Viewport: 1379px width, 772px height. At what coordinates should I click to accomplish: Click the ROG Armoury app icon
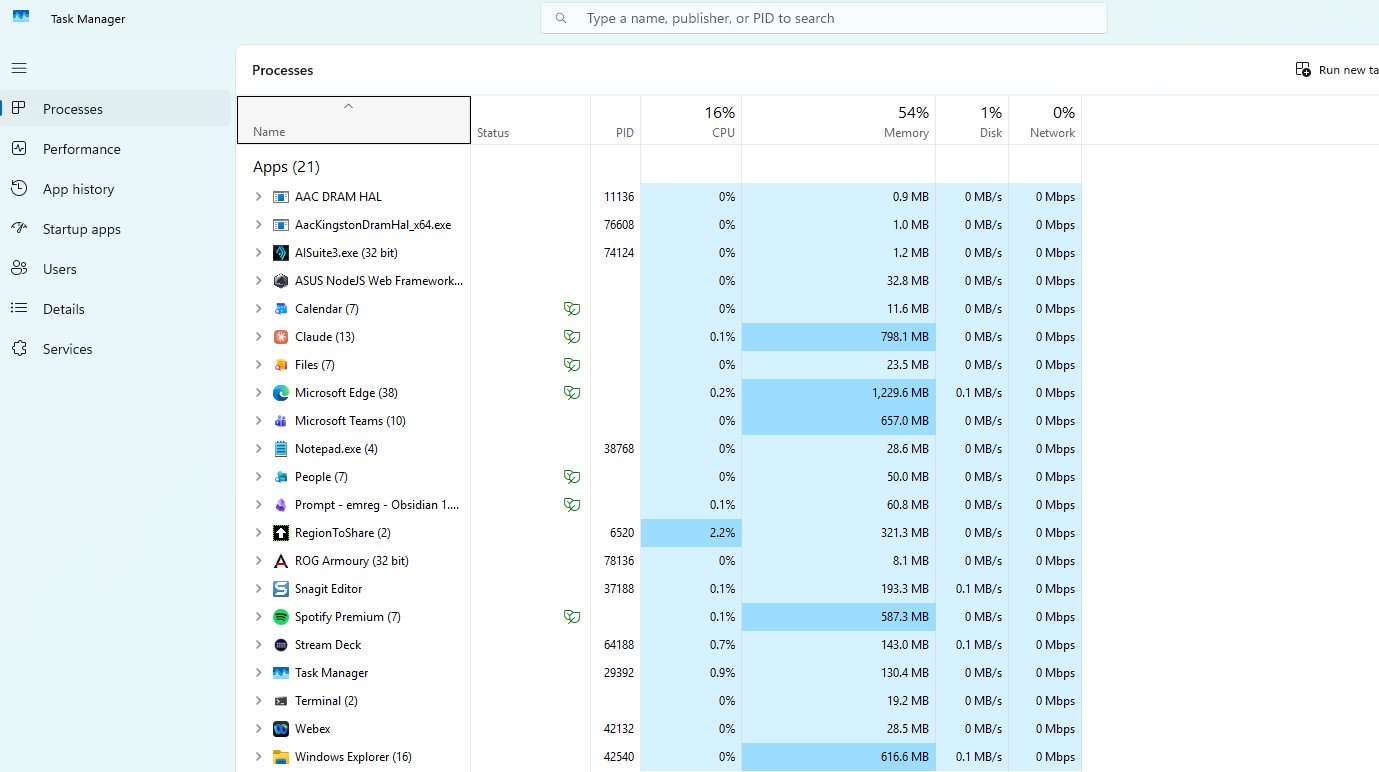pos(281,561)
